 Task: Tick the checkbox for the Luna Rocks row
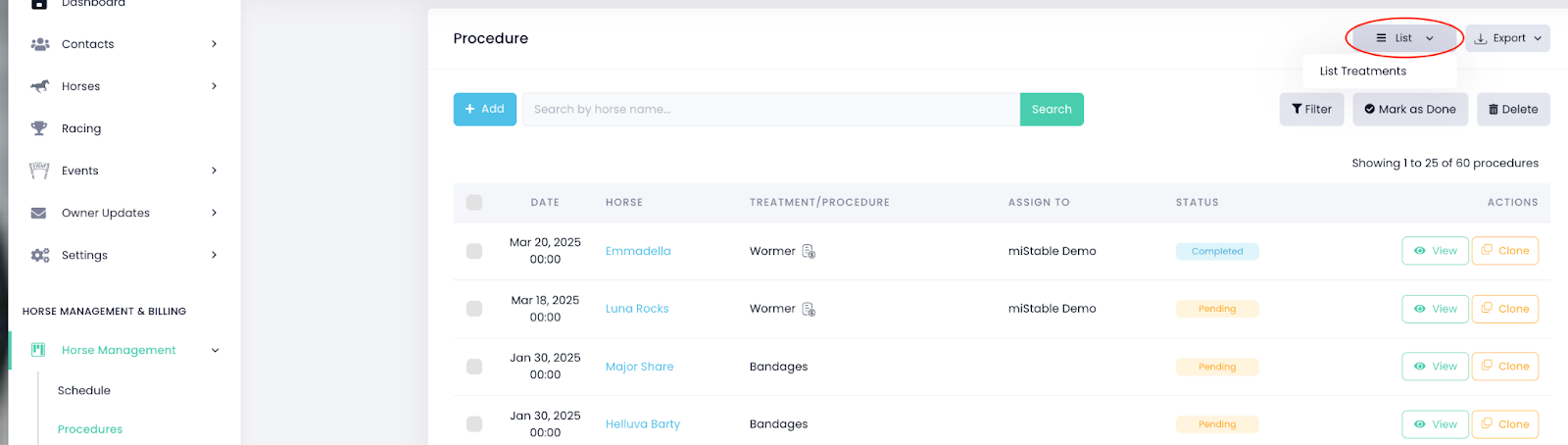(474, 309)
